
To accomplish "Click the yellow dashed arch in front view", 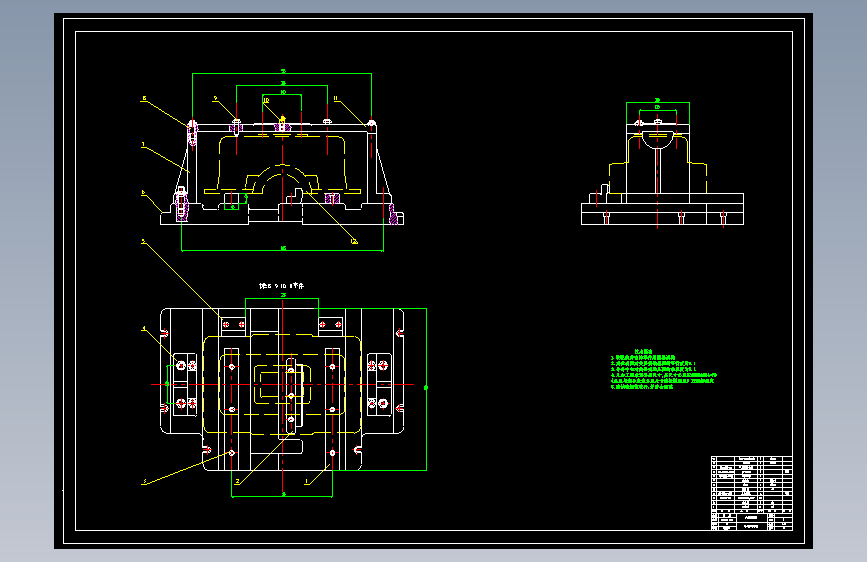I will pyautogui.click(x=283, y=178).
